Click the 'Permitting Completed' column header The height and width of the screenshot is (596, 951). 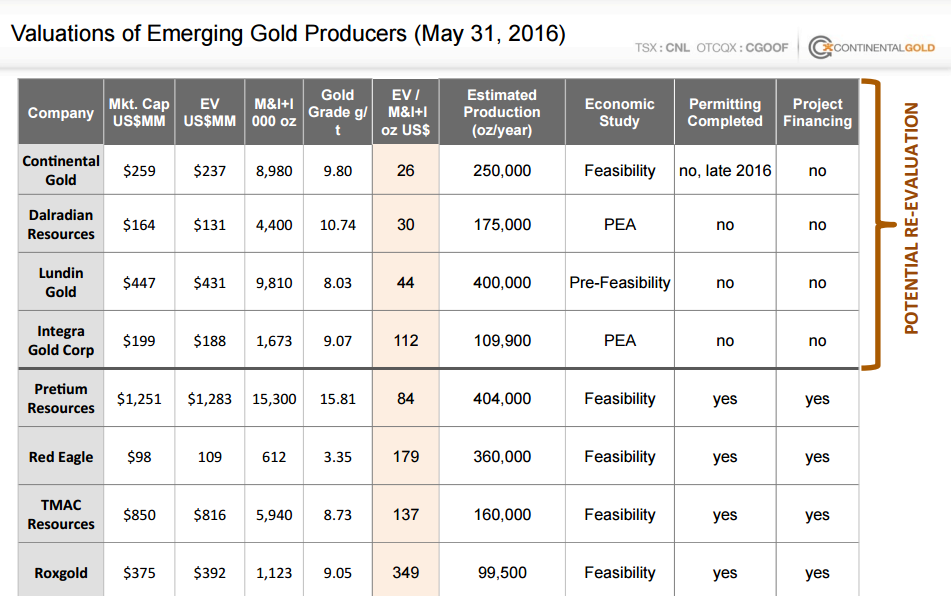click(725, 113)
